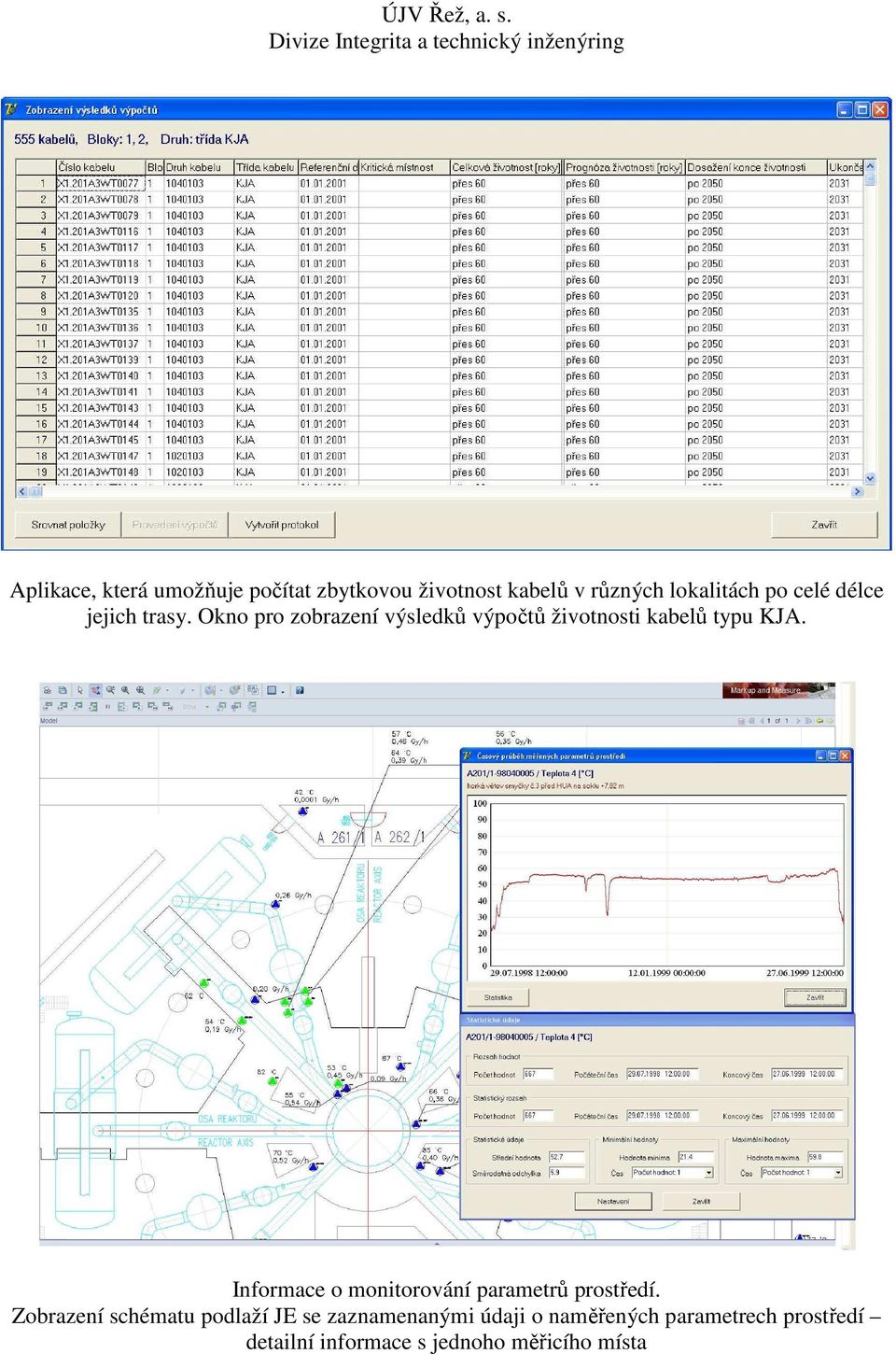896x1354 pixels.
Task: Click Koncový čas field in Statistický rozsah
Action: pyautogui.click(x=806, y=1116)
